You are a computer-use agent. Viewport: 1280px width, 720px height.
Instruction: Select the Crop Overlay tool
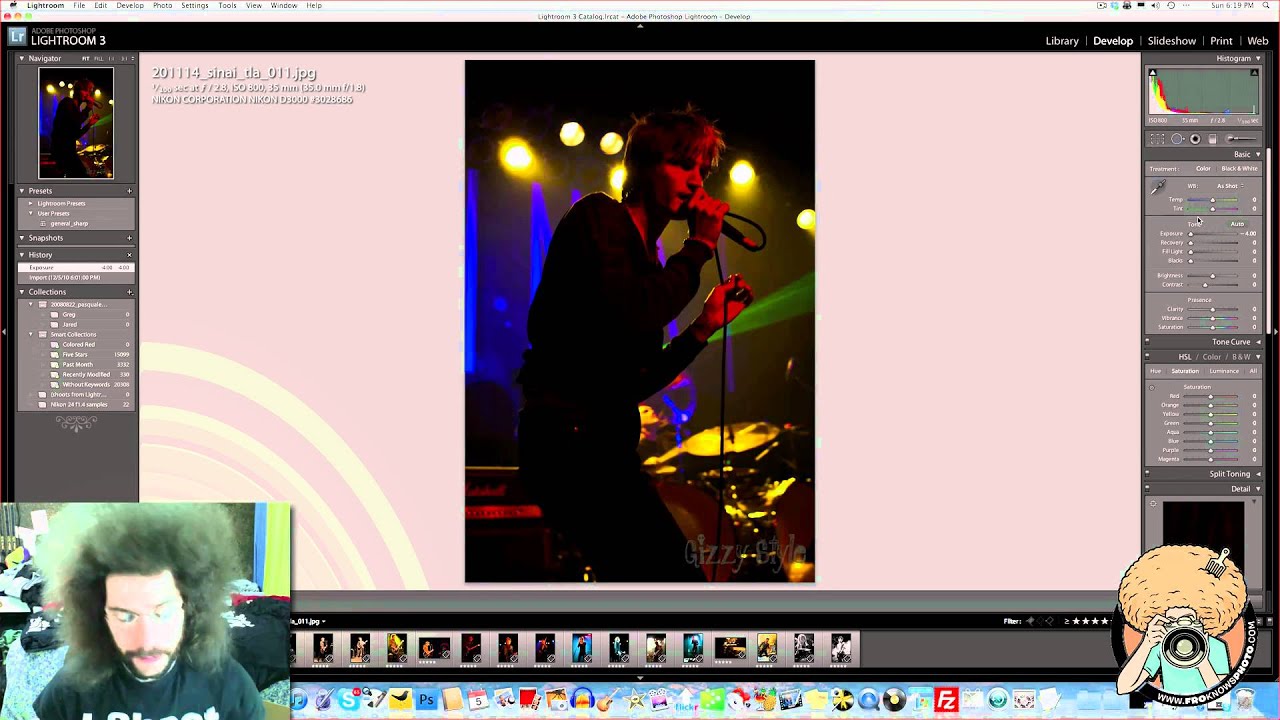point(1157,139)
